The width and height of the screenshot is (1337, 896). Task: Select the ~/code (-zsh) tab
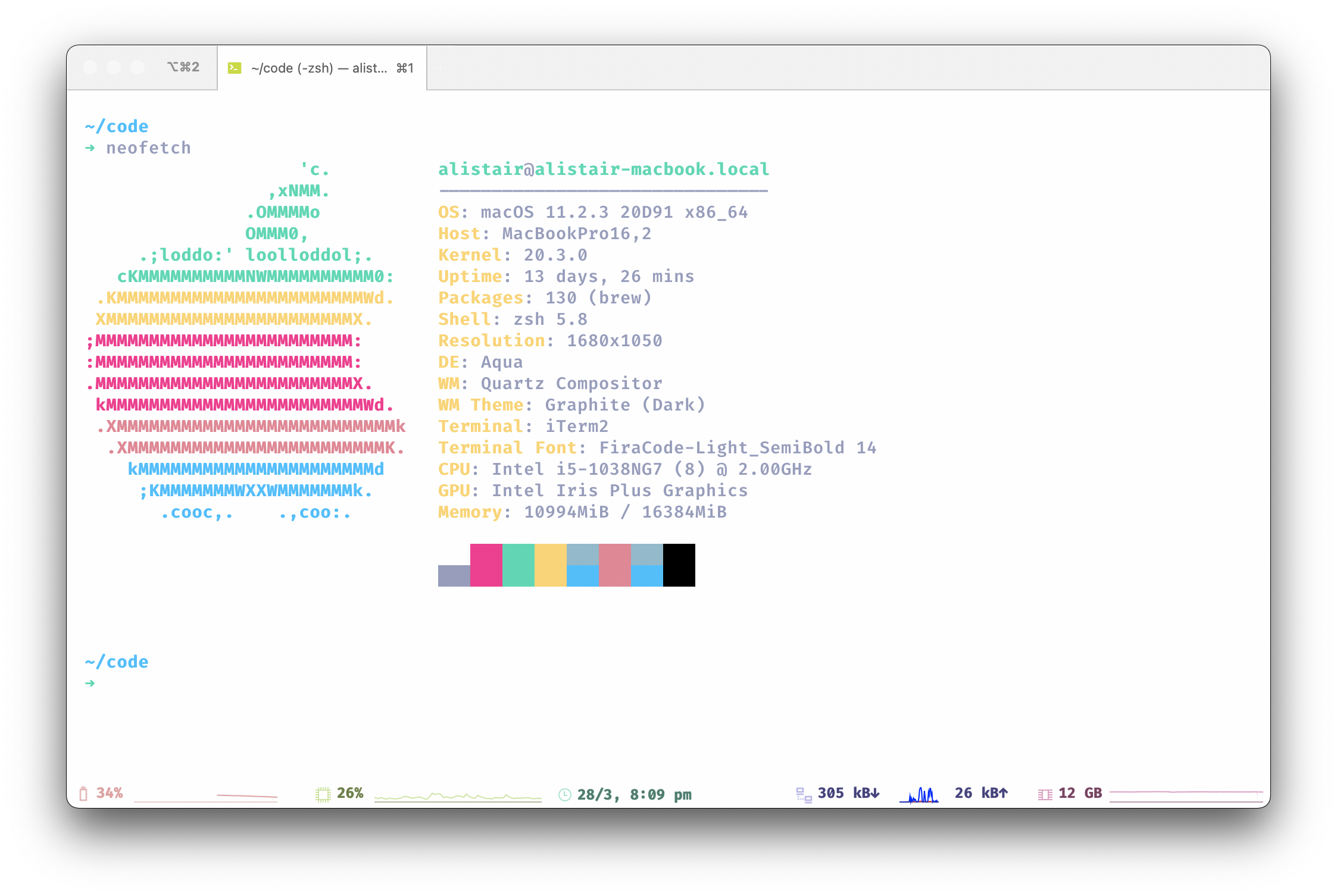(x=321, y=68)
